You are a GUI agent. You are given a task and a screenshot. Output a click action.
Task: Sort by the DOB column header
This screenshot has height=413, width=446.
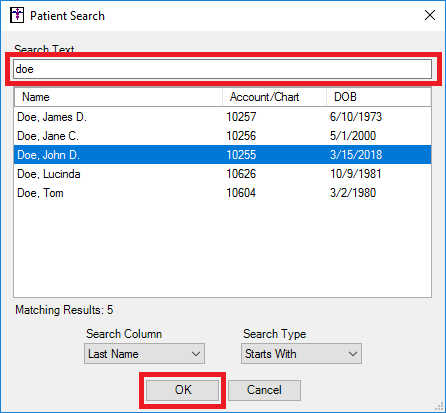tap(379, 97)
